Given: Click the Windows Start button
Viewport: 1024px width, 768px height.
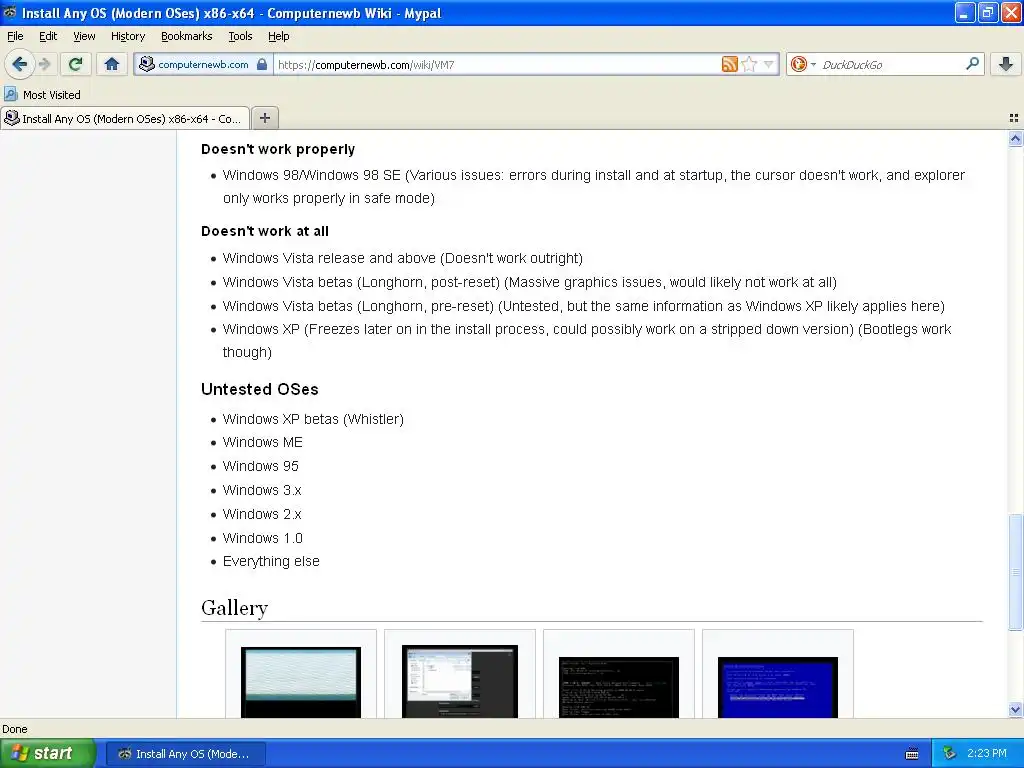Looking at the screenshot, I should 47,754.
